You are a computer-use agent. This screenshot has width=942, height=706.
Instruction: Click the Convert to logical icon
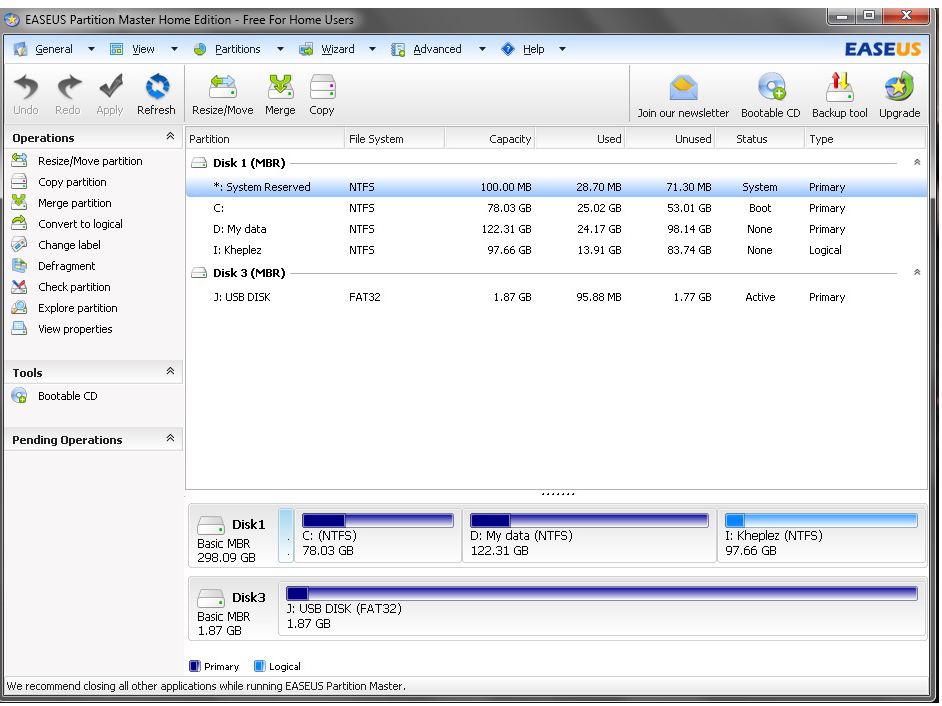[x=19, y=224]
